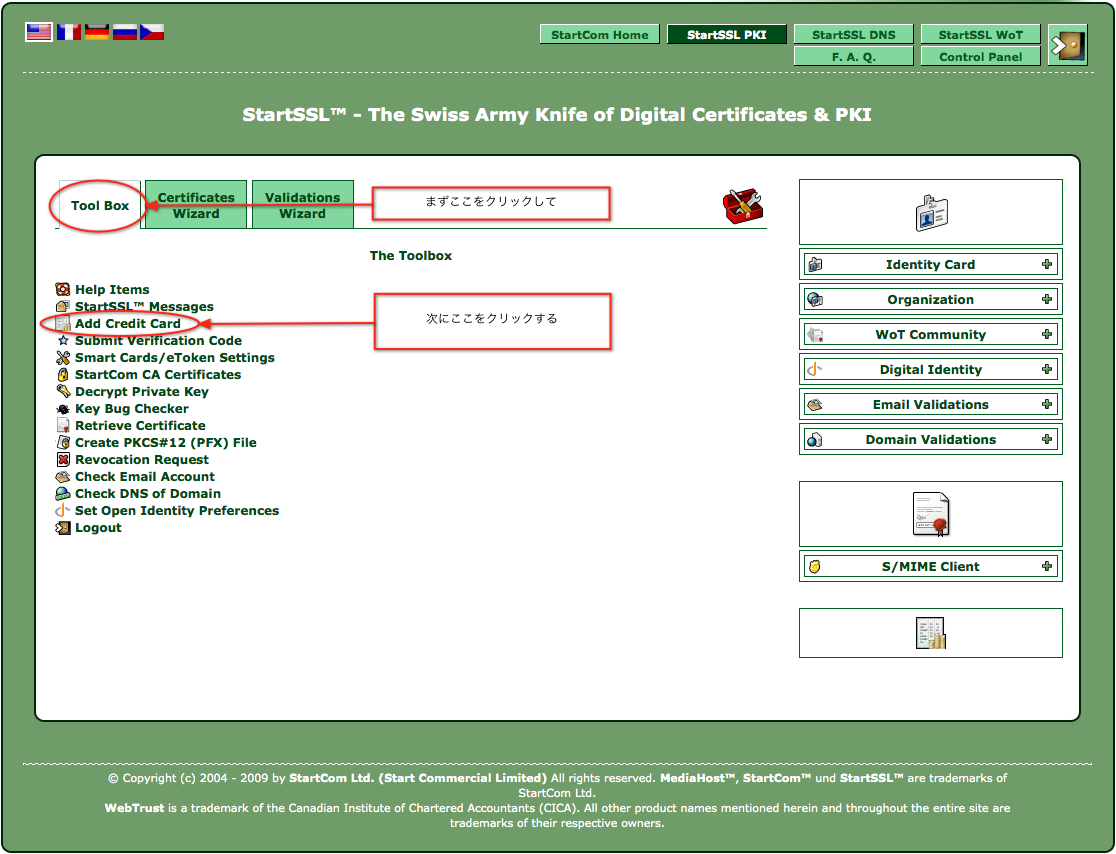This screenshot has width=1116, height=854.
Task: Open Submit Verification Code link
Action: (x=159, y=340)
